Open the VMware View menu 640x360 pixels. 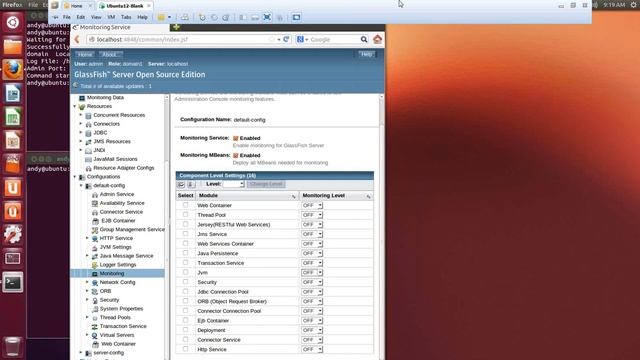point(96,17)
